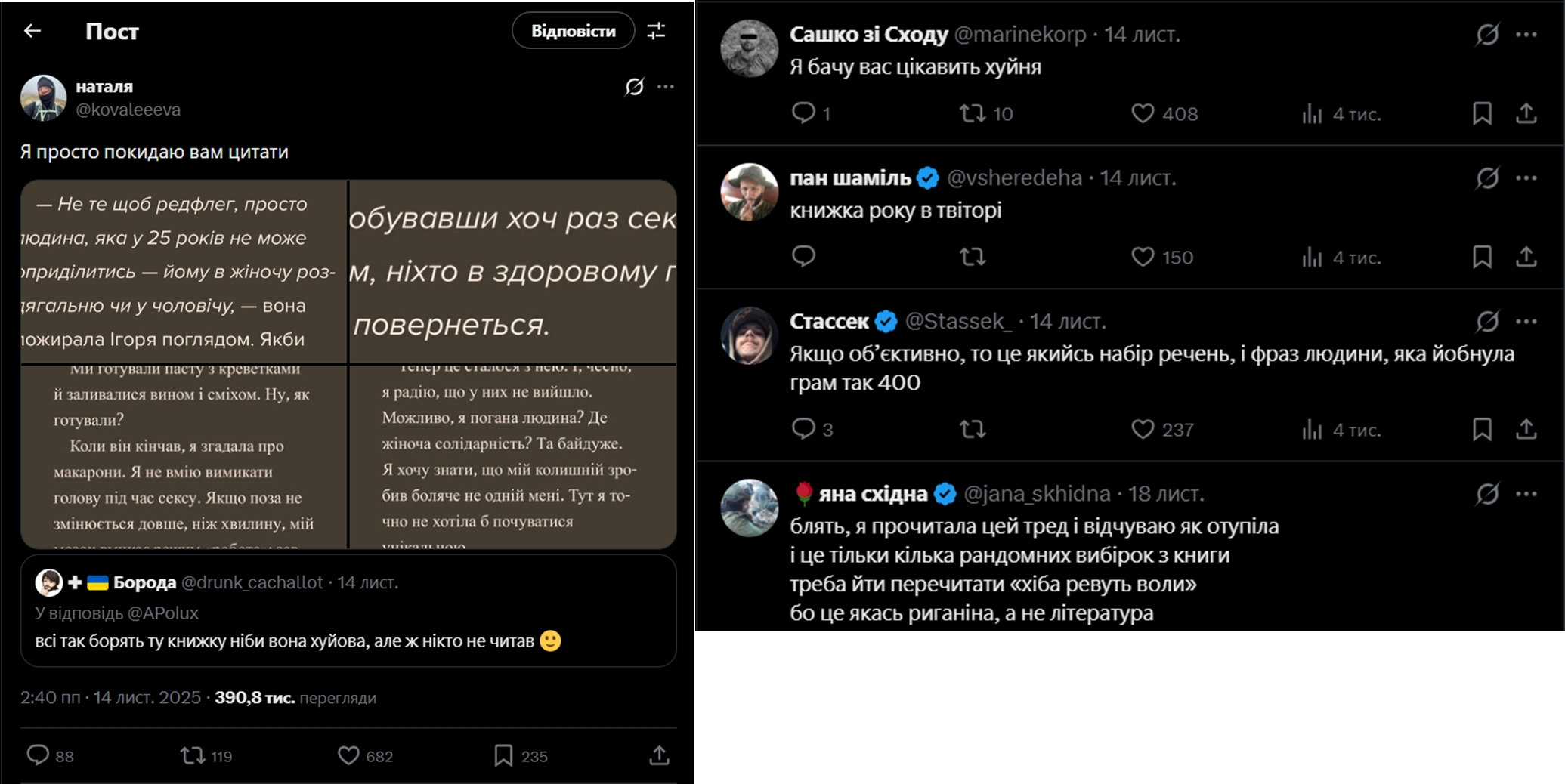Like the main post with 682 likes
This screenshot has width=1565, height=784.
[x=348, y=755]
